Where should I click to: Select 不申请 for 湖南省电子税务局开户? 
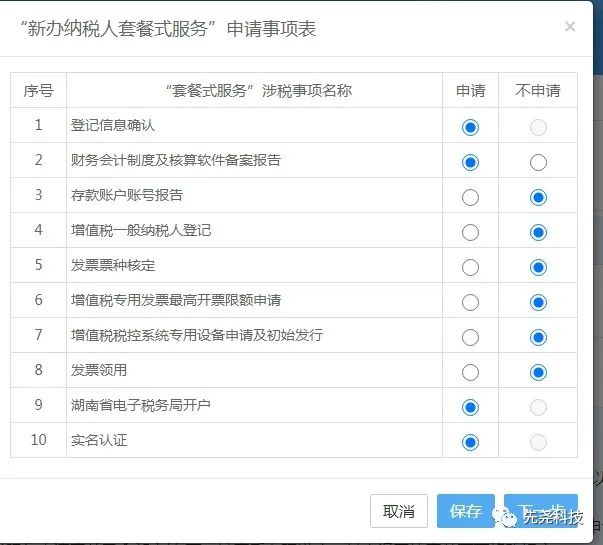point(538,407)
